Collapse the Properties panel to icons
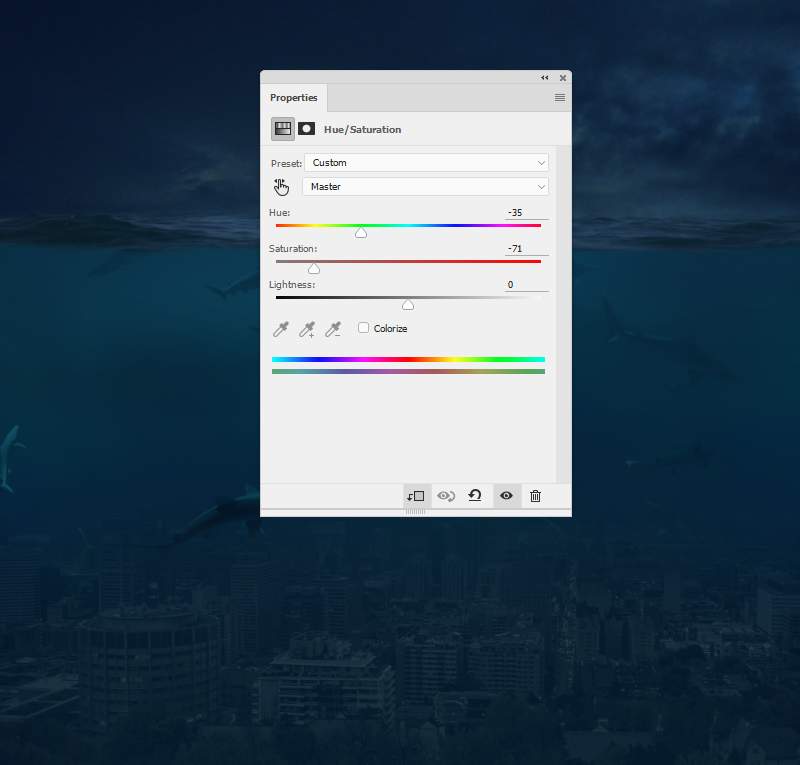 pos(544,78)
